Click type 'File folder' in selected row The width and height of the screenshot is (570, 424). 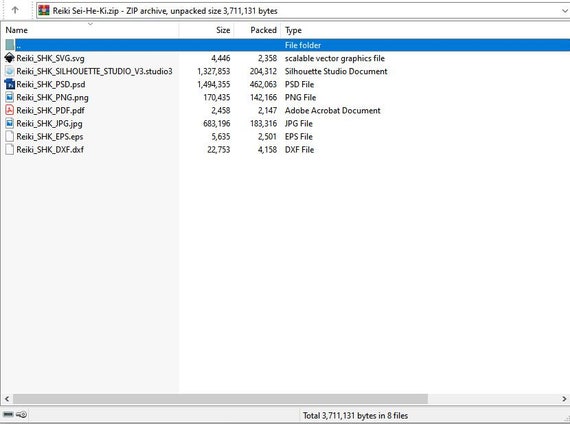coord(303,45)
